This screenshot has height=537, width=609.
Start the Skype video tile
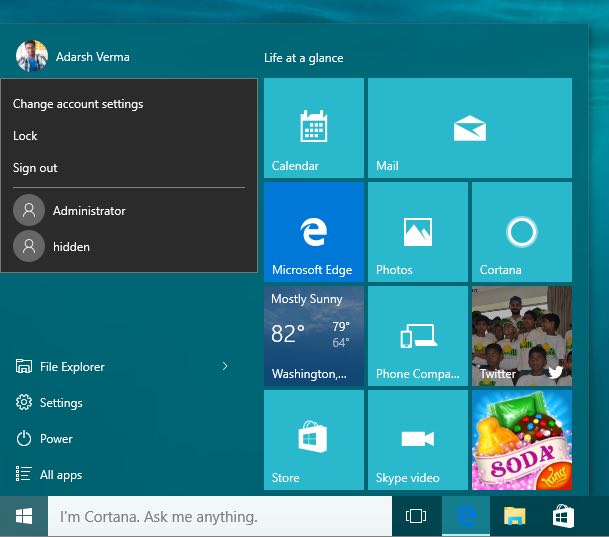coord(417,440)
